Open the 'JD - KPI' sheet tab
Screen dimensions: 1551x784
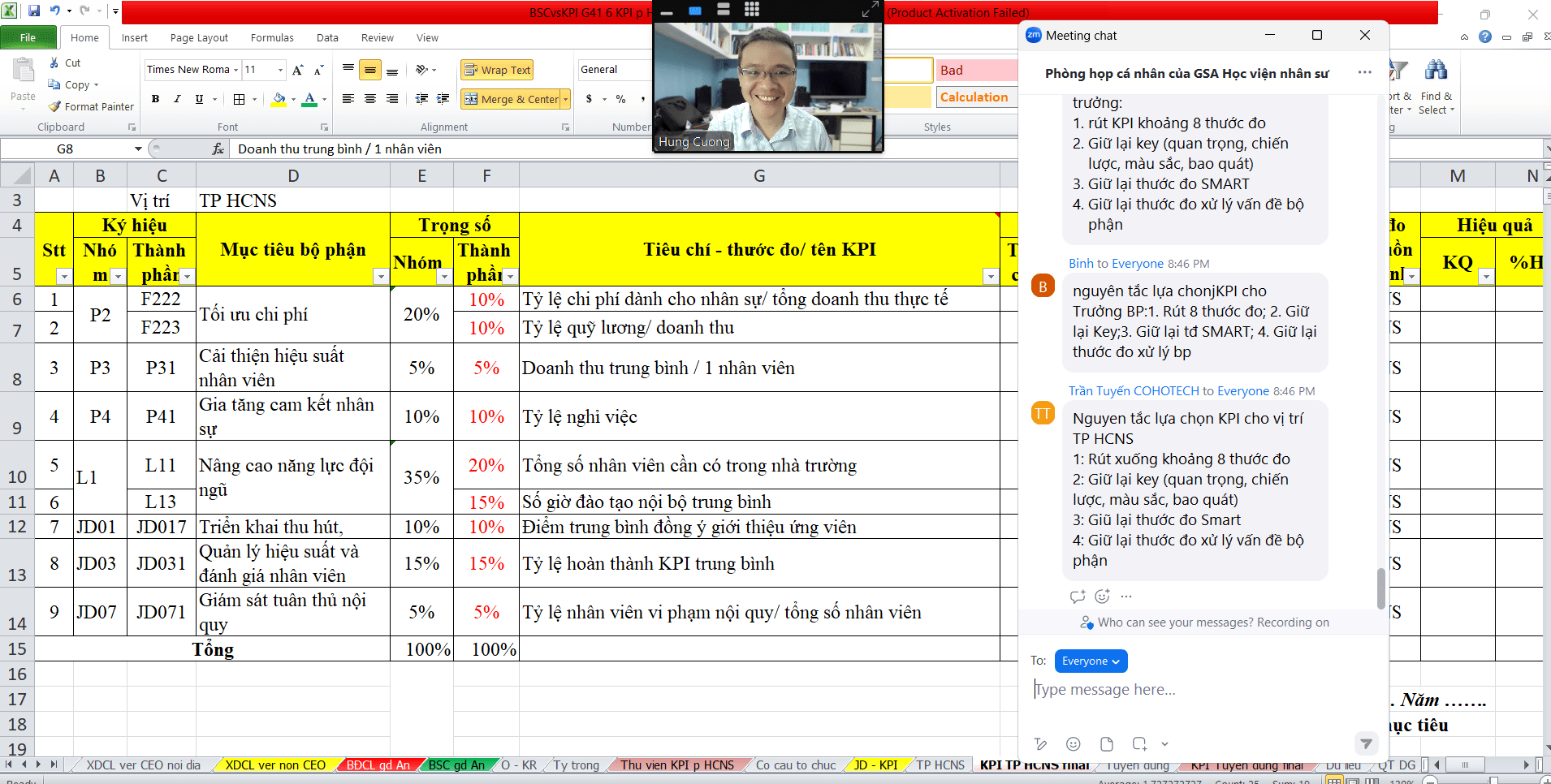click(875, 765)
